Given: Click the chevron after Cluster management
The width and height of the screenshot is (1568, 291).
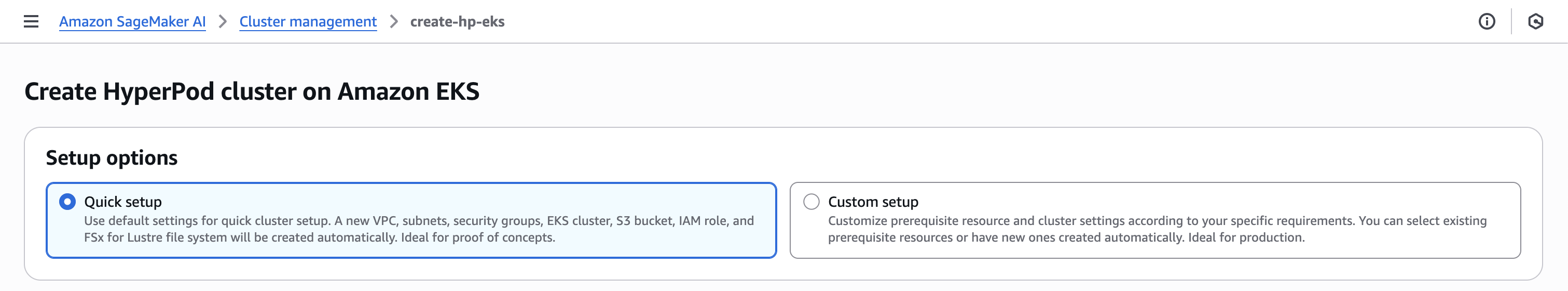Looking at the screenshot, I should pos(394,21).
